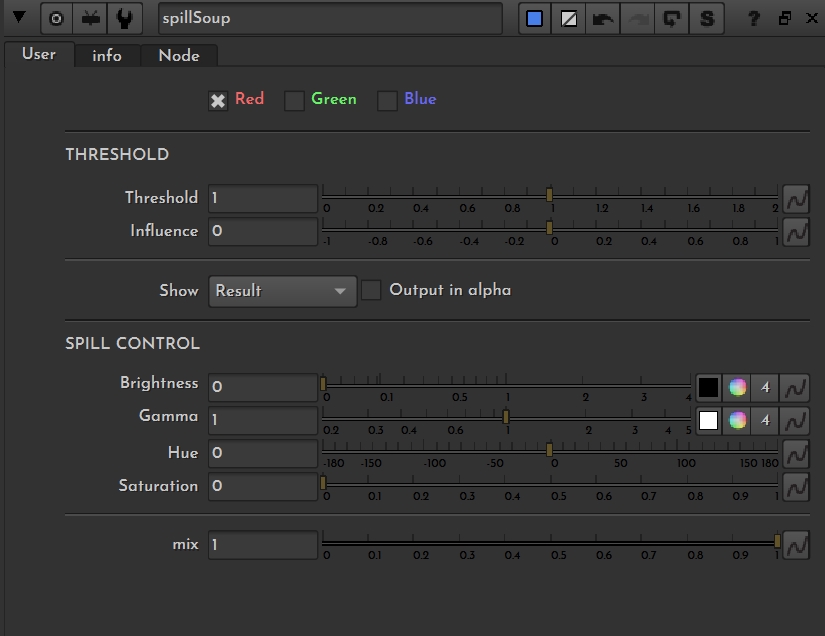Switch to the info tab
The height and width of the screenshot is (636, 825).
[x=107, y=56]
